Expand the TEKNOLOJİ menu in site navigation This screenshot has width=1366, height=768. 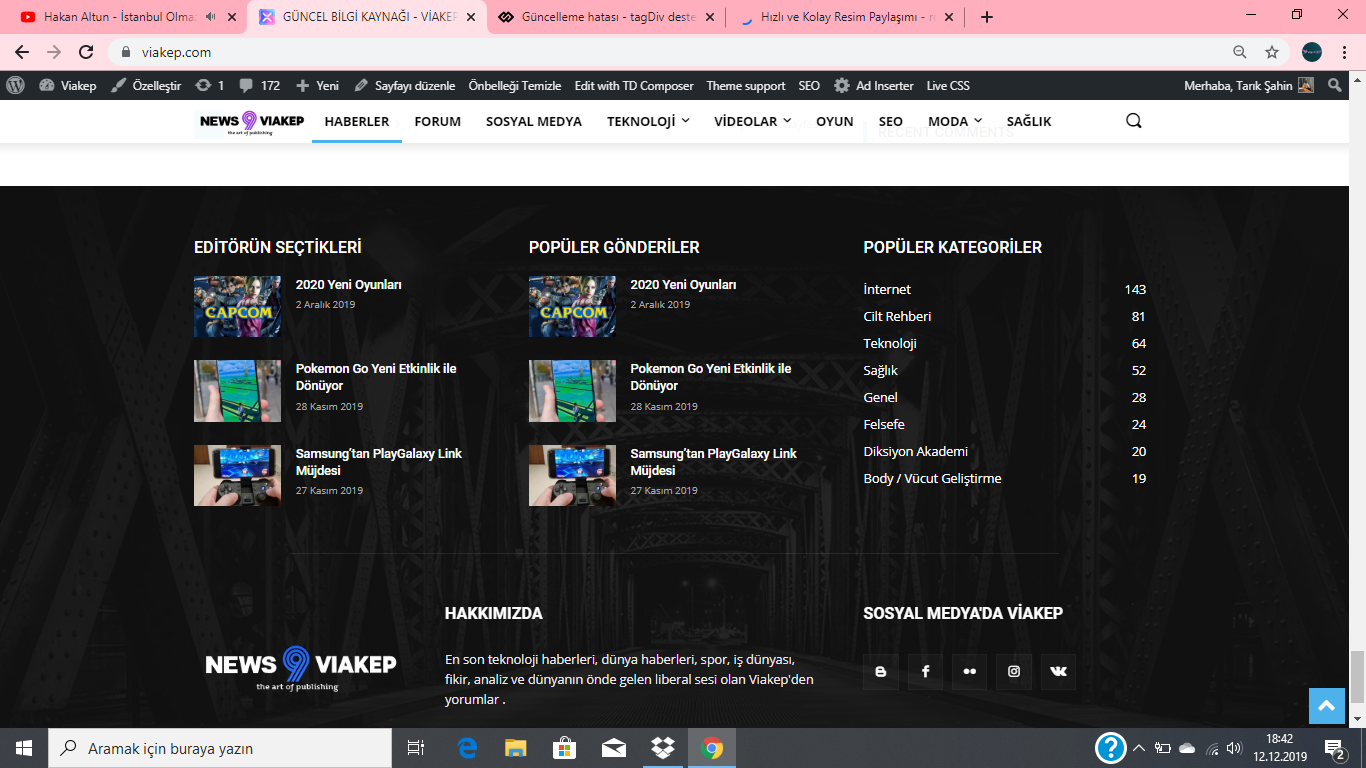pos(648,121)
